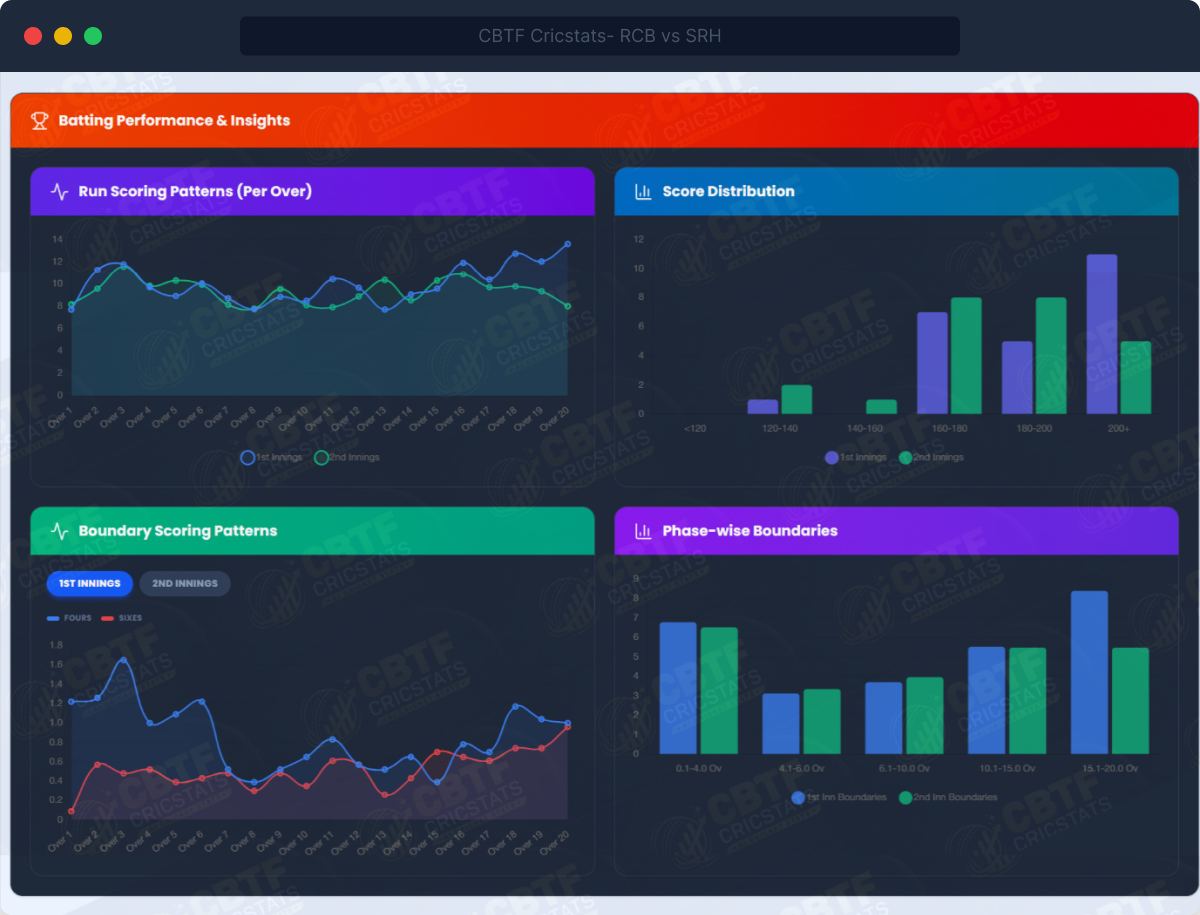The width and height of the screenshot is (1200, 915).
Task: Click the SIXES legend label
Action: (130, 619)
